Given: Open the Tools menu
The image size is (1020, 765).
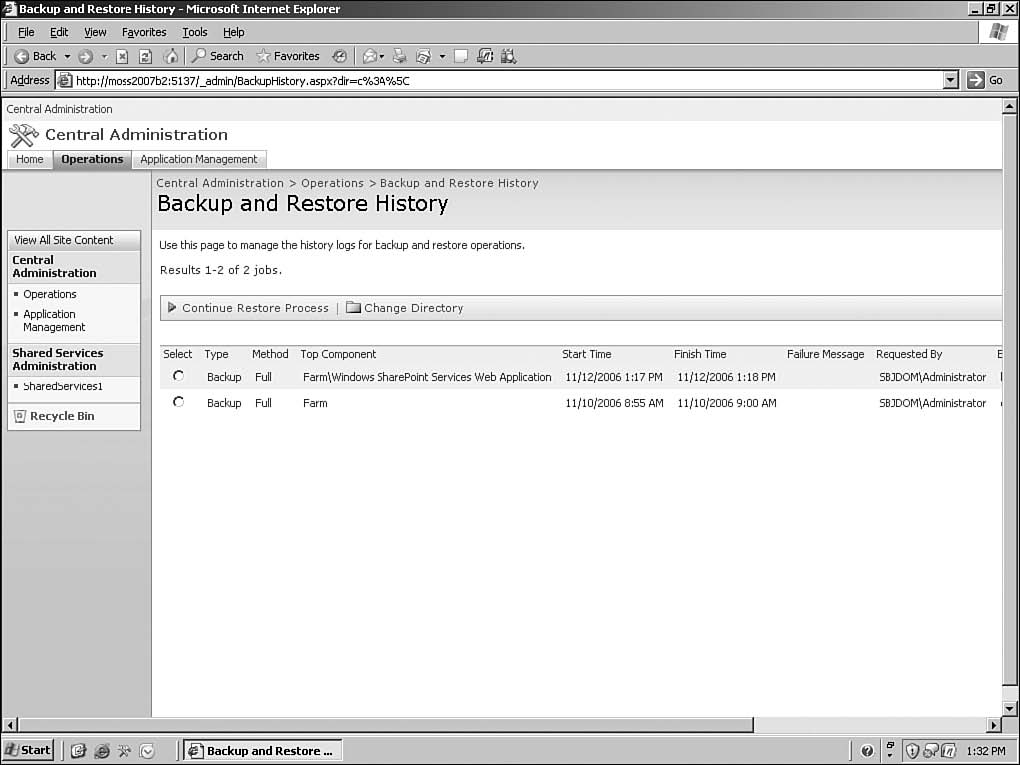Looking at the screenshot, I should (194, 32).
